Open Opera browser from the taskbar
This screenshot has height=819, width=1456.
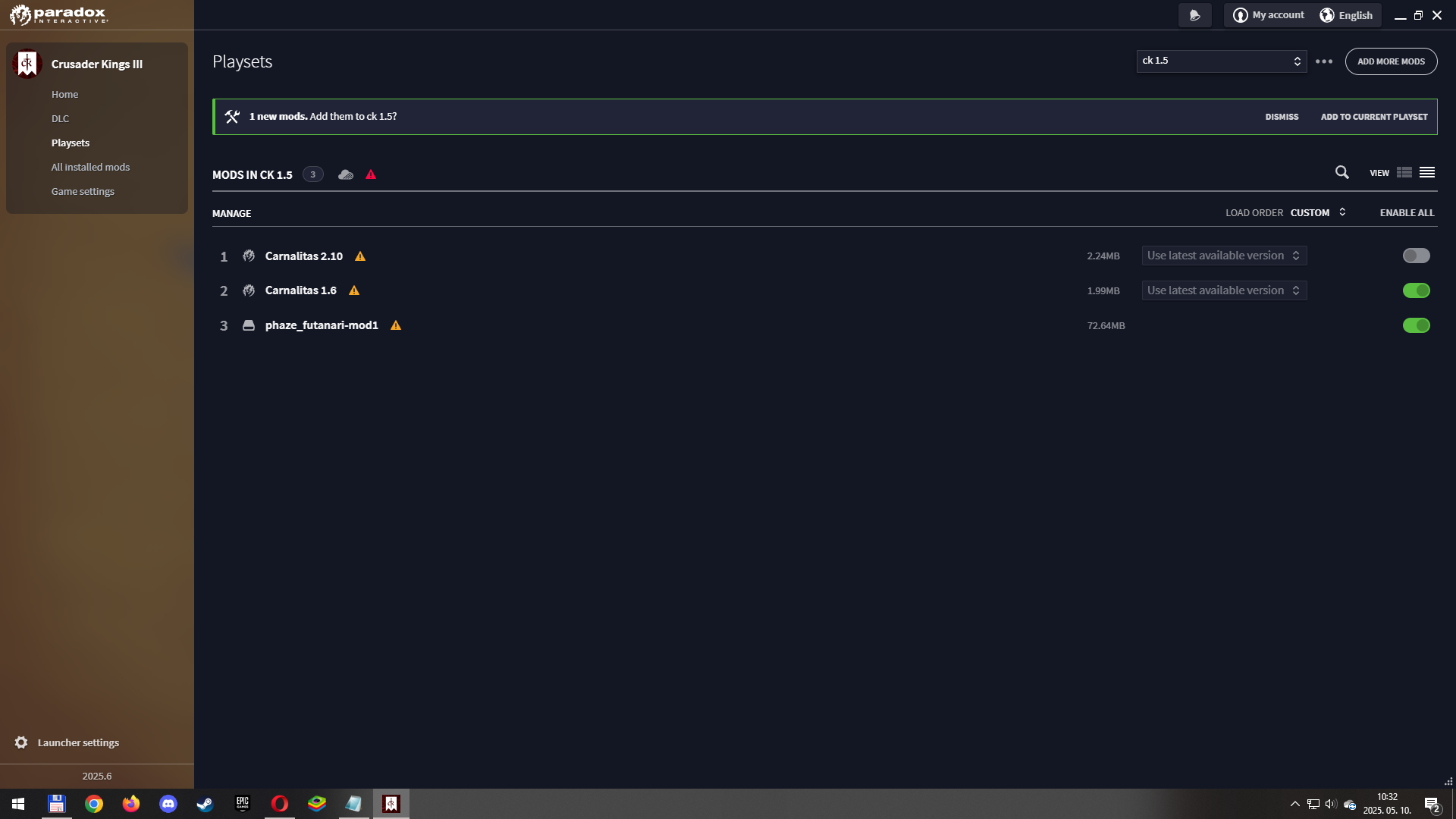[x=280, y=804]
